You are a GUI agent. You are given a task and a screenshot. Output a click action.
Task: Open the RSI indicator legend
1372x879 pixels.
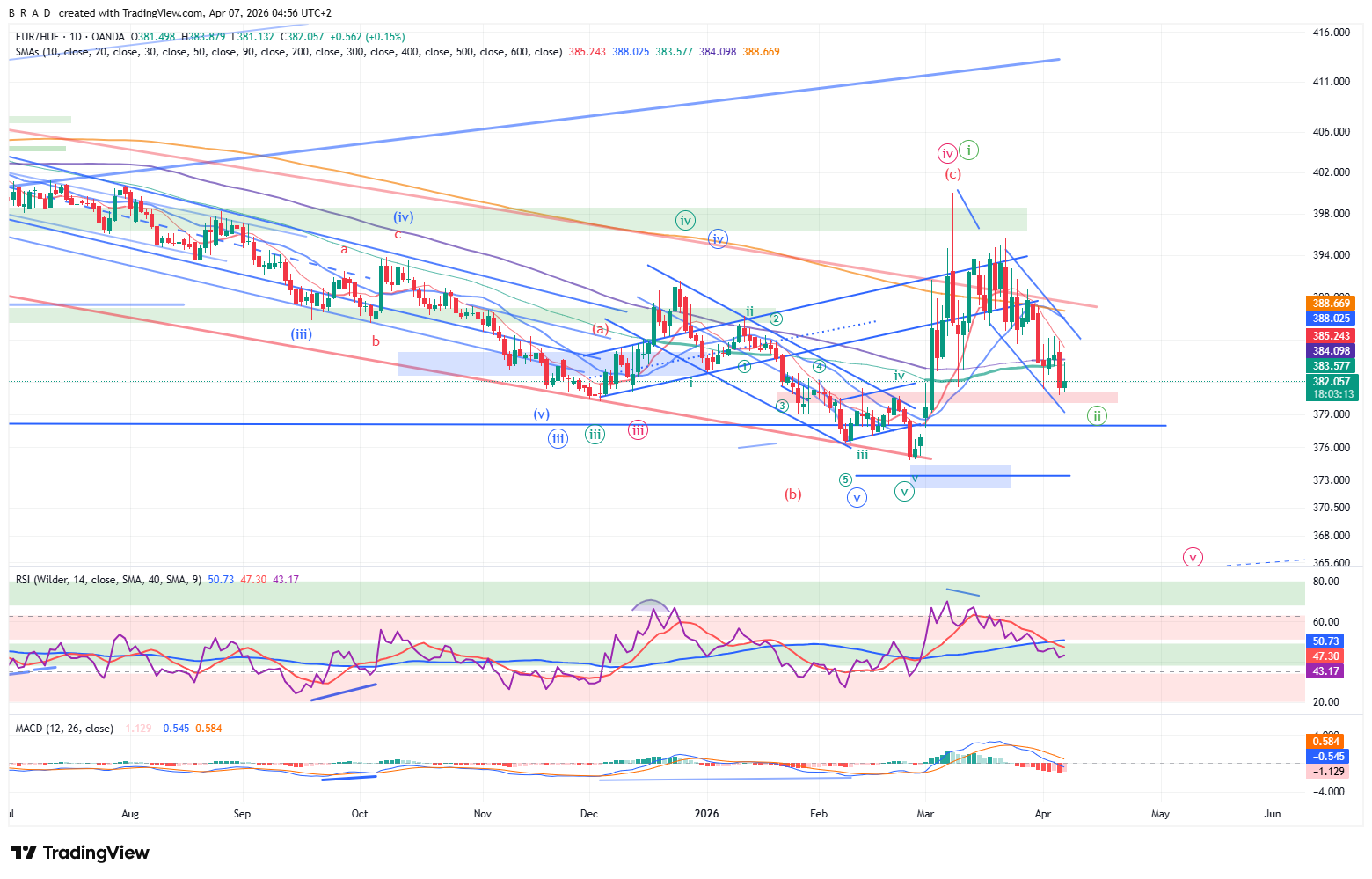point(107,580)
